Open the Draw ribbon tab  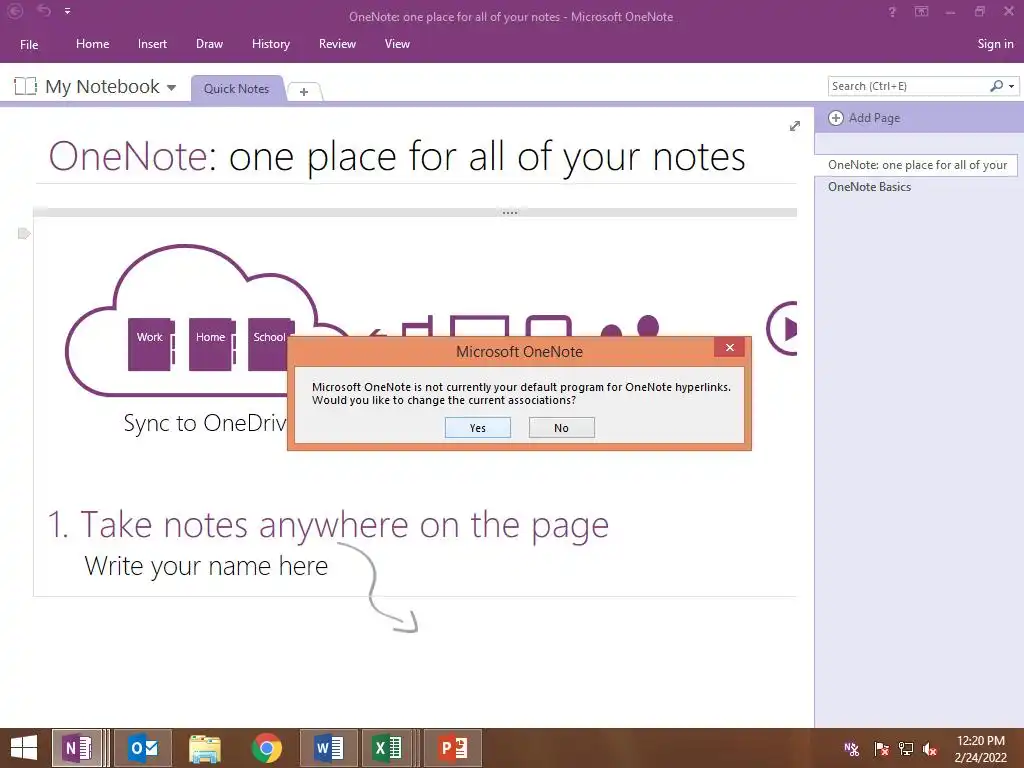[209, 44]
